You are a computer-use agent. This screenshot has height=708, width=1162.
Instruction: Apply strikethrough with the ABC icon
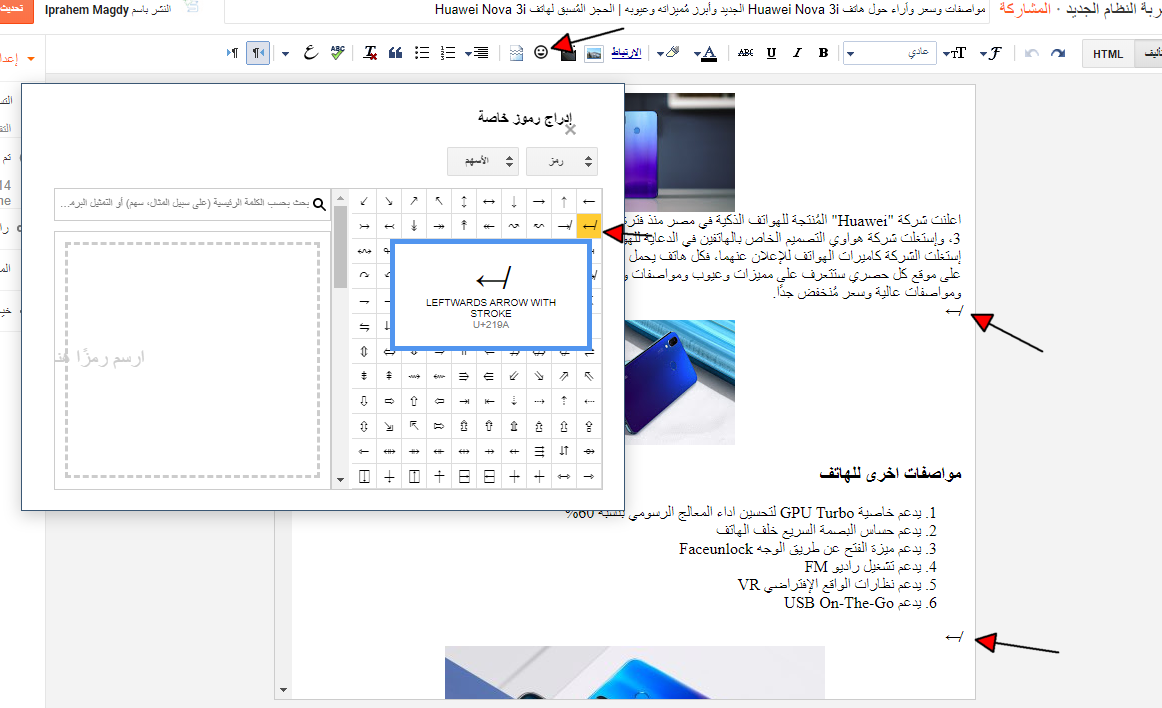(x=746, y=53)
